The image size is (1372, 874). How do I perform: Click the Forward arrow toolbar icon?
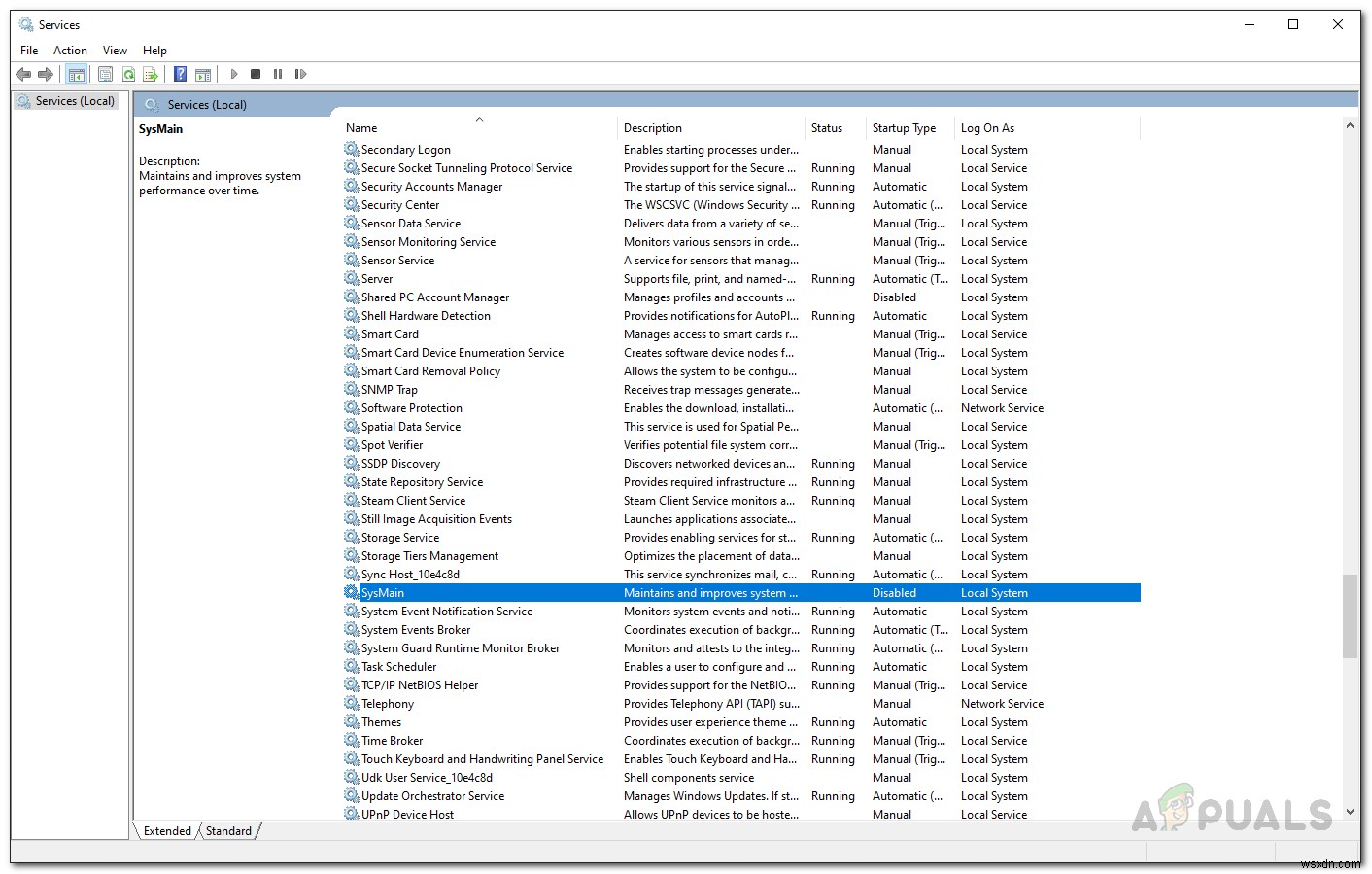tap(46, 74)
